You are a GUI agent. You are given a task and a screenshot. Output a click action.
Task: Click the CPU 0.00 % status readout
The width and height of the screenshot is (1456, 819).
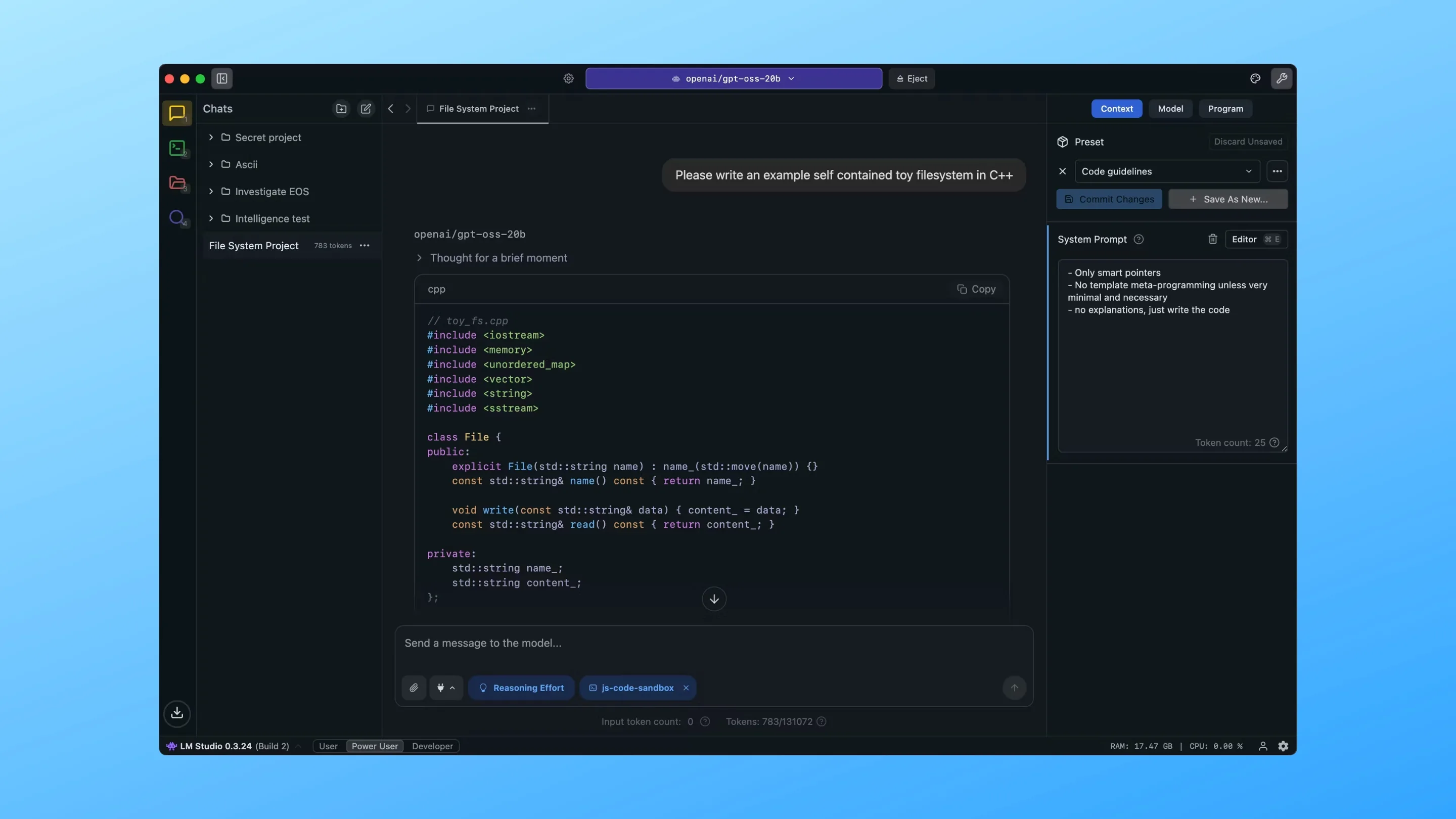(1216, 746)
